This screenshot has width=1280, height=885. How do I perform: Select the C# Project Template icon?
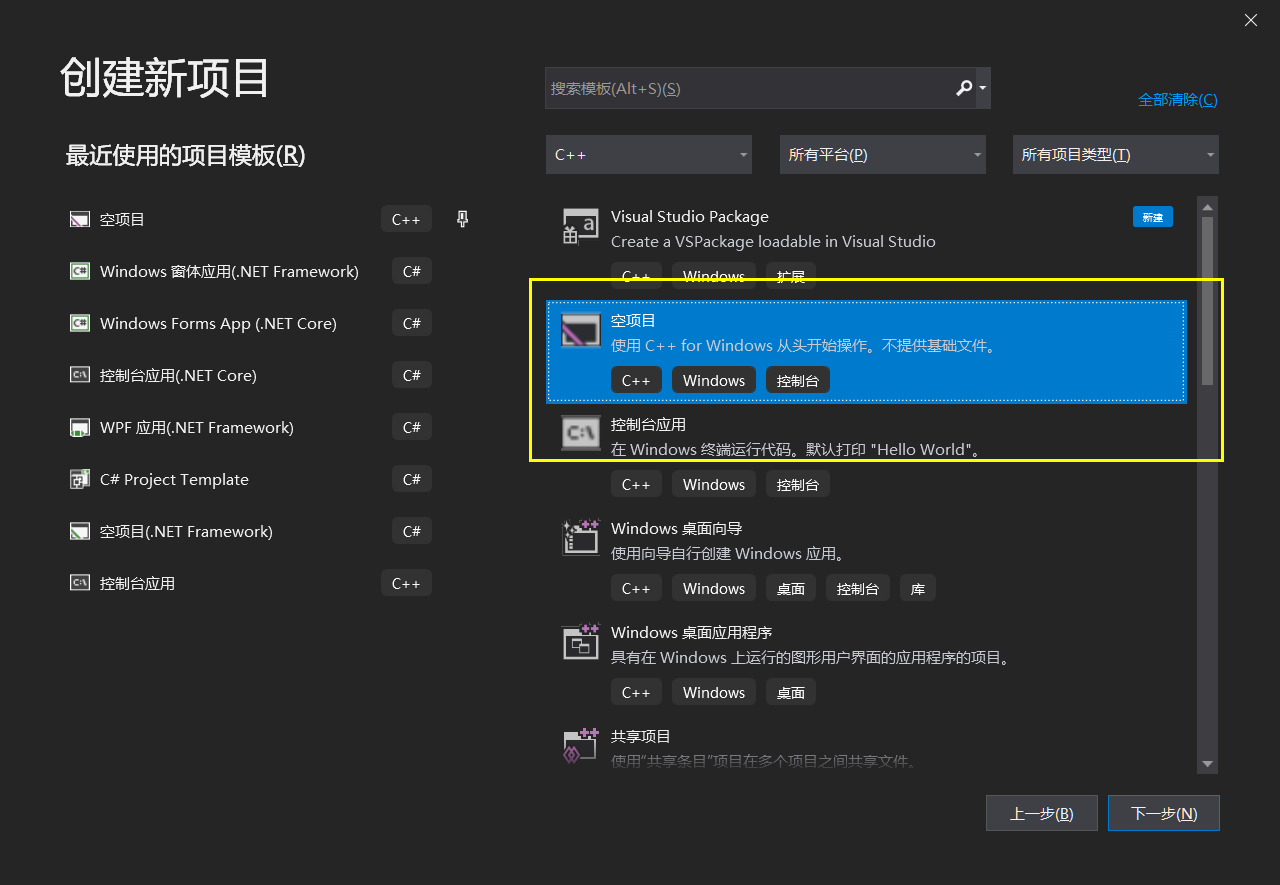(79, 479)
